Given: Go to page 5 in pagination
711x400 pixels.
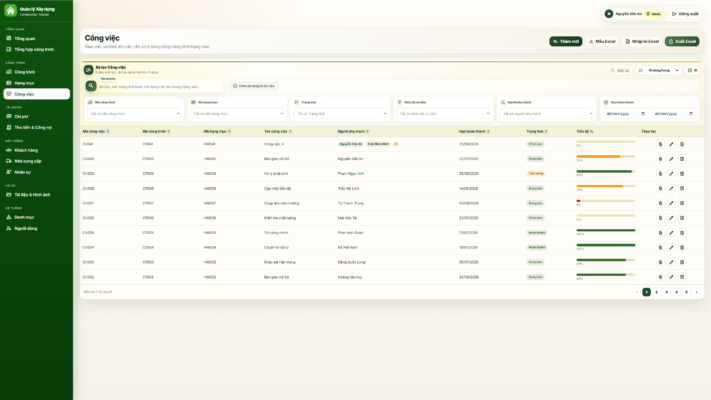Looking at the screenshot, I should (686, 292).
